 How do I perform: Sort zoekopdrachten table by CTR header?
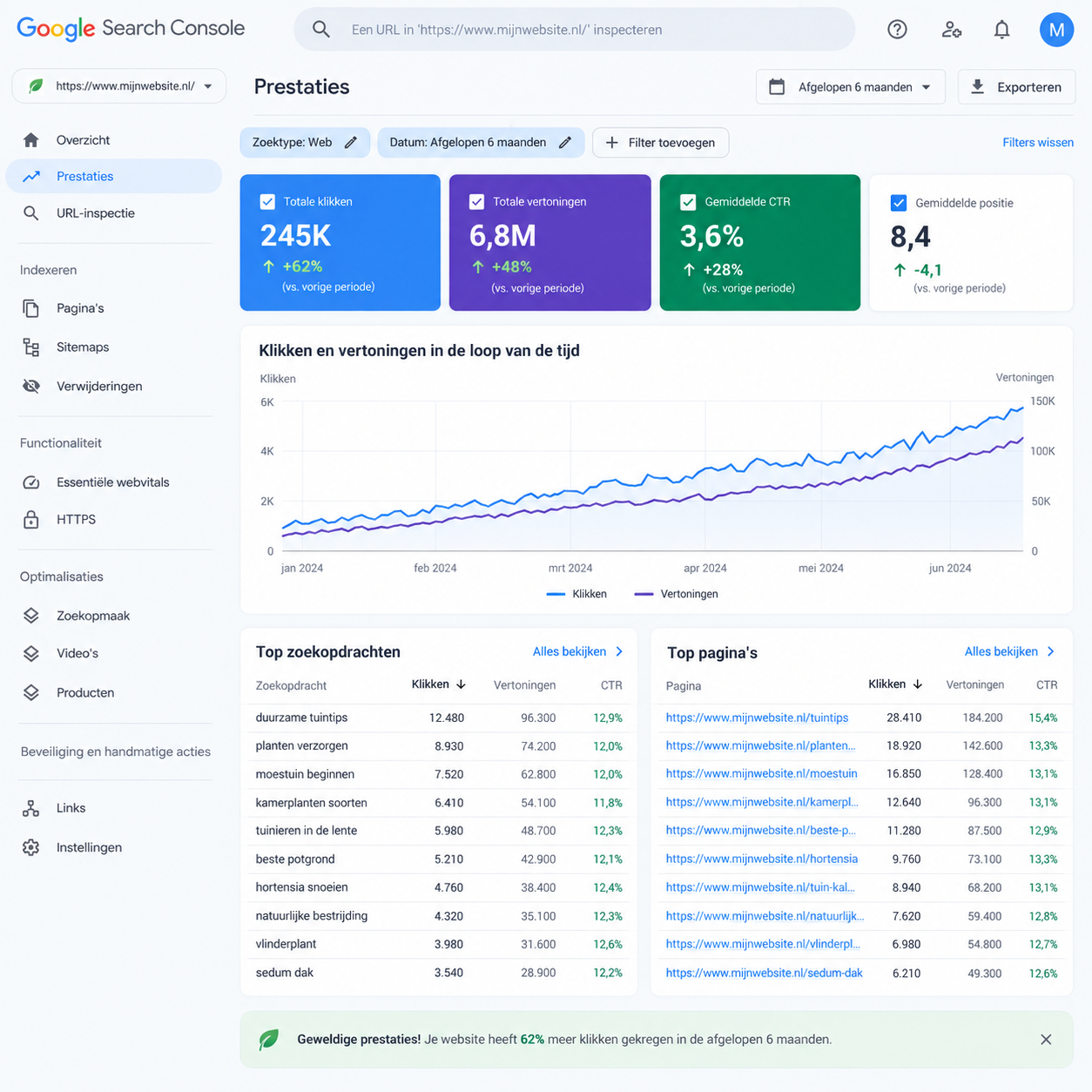click(x=611, y=685)
